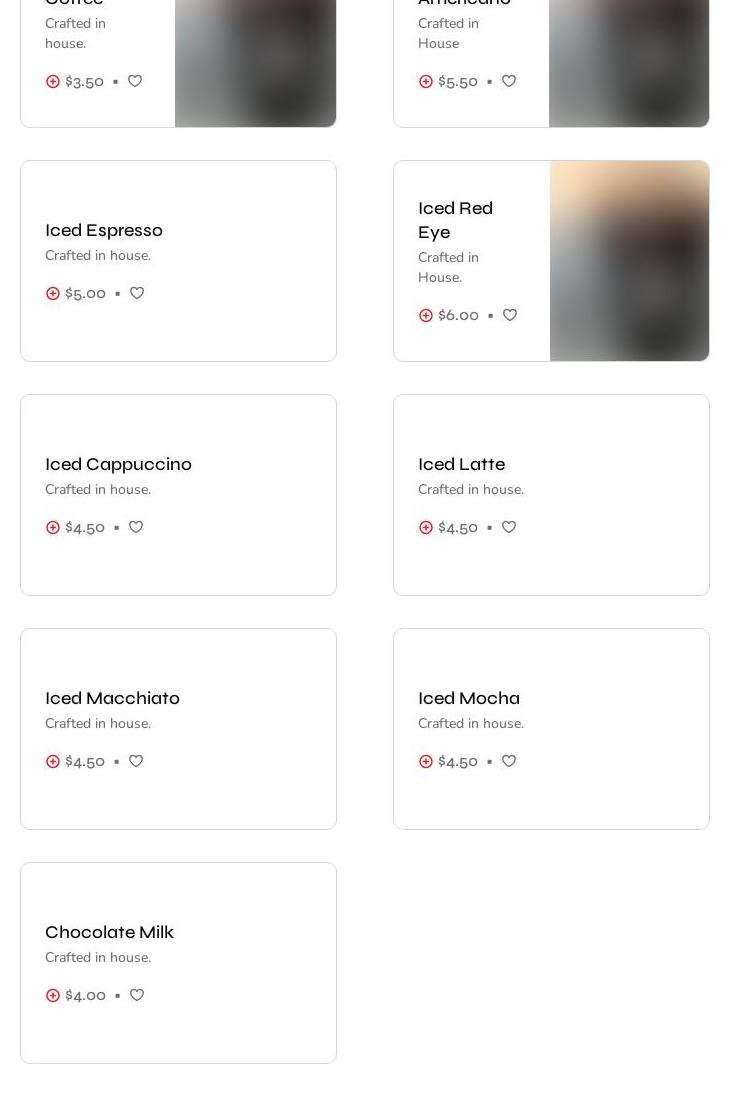This screenshot has width=750, height=1106.
Task: Favorite Iced Red Eye with heart
Action: tap(510, 315)
